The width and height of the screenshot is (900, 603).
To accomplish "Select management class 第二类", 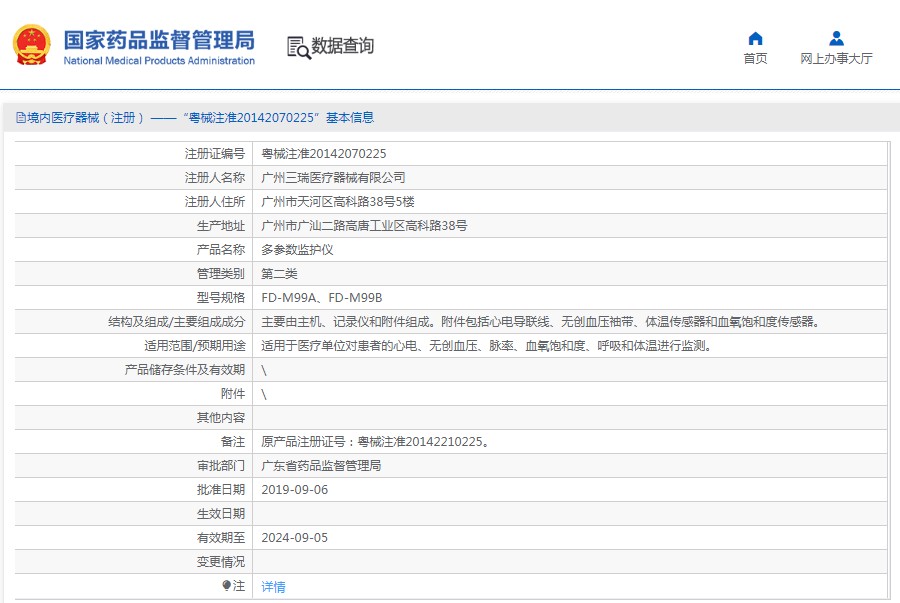I will [279, 274].
